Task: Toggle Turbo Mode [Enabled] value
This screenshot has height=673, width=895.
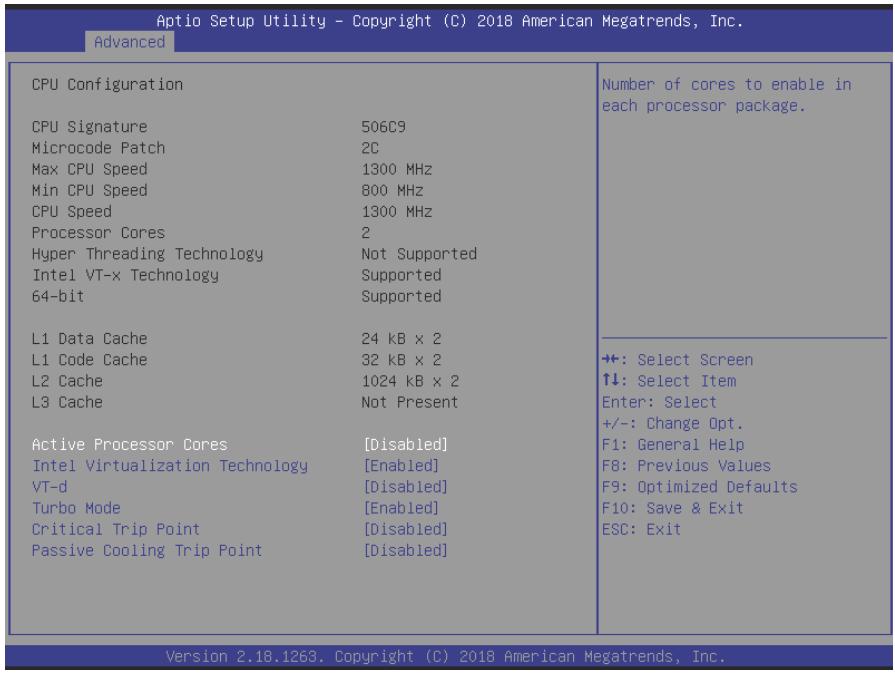Action: coord(401,508)
